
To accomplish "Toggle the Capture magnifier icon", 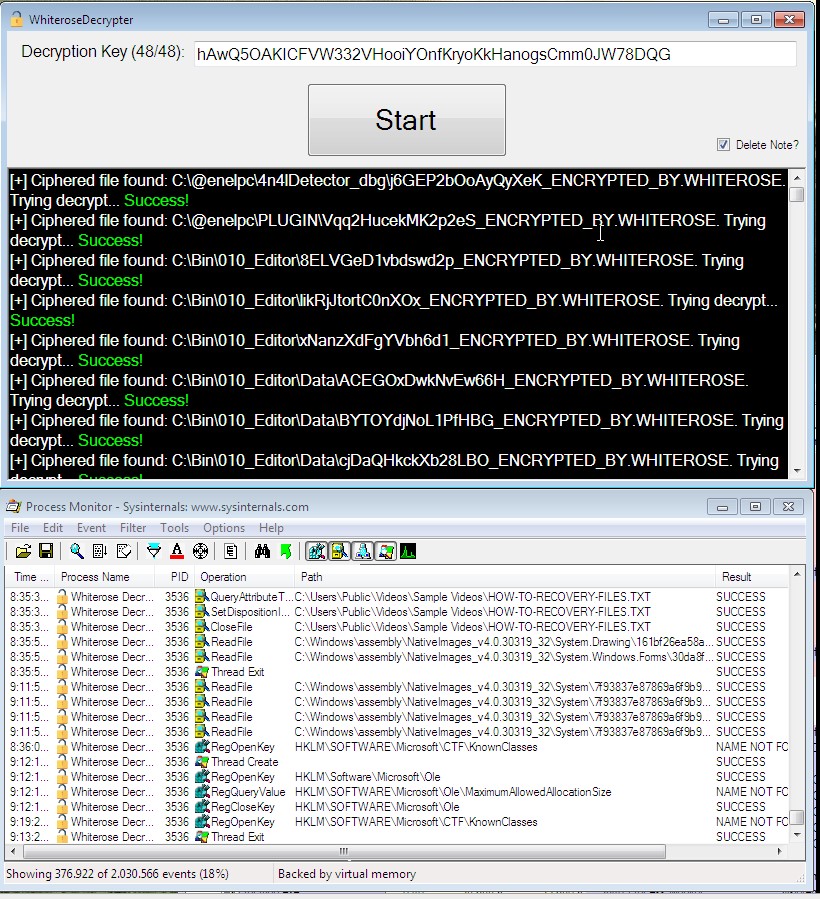I will click(76, 552).
